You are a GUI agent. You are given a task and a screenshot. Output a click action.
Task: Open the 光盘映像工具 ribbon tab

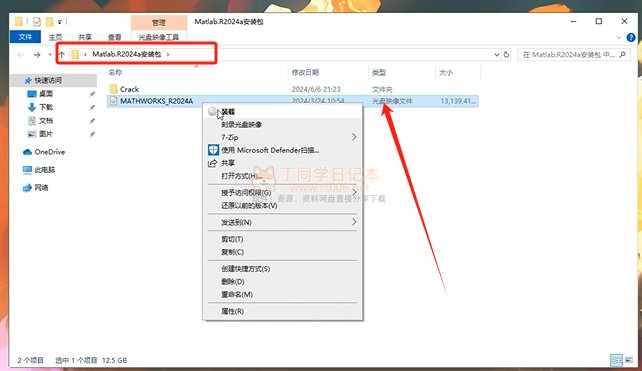click(159, 37)
